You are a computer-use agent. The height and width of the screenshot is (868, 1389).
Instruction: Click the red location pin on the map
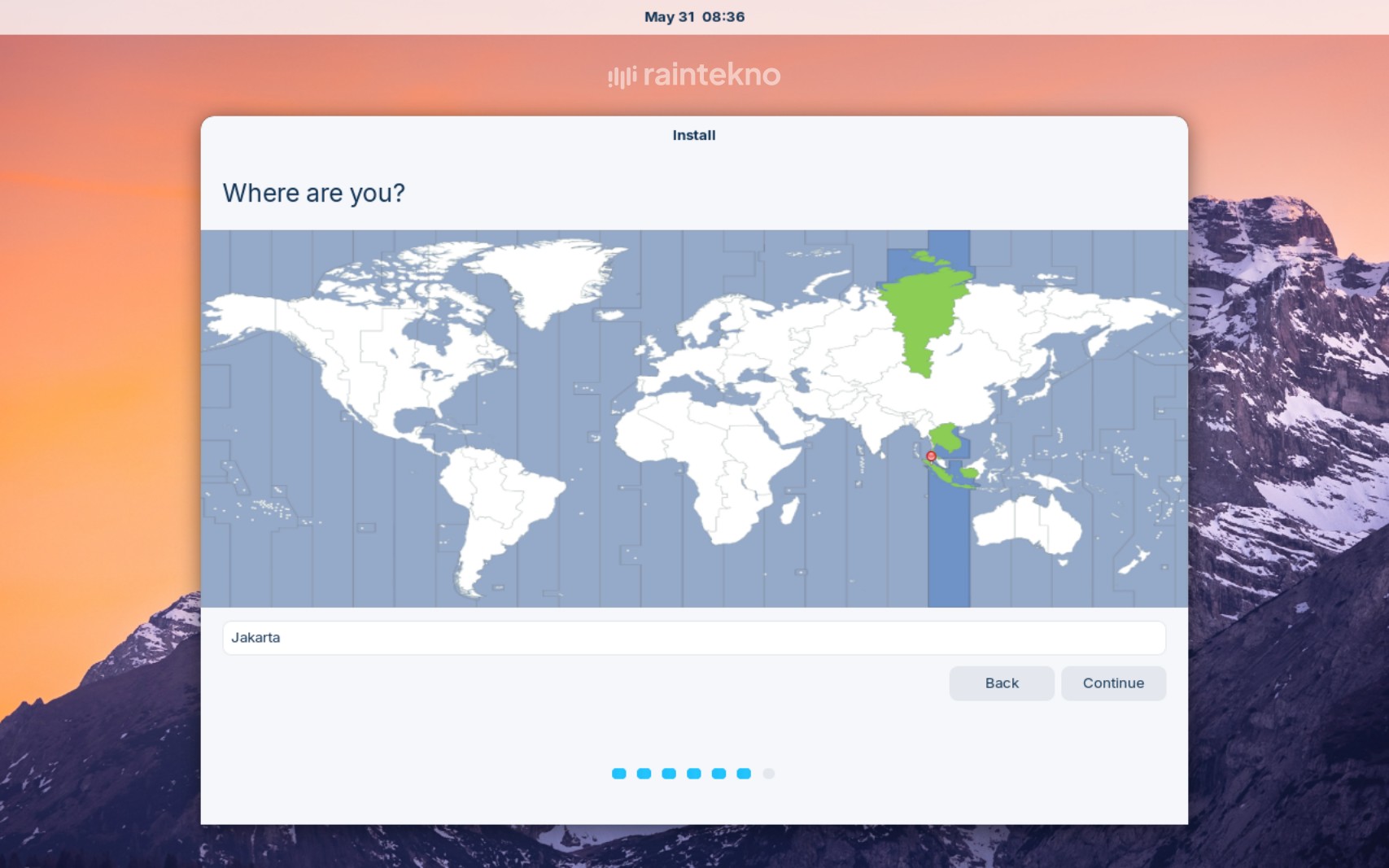pos(931,456)
